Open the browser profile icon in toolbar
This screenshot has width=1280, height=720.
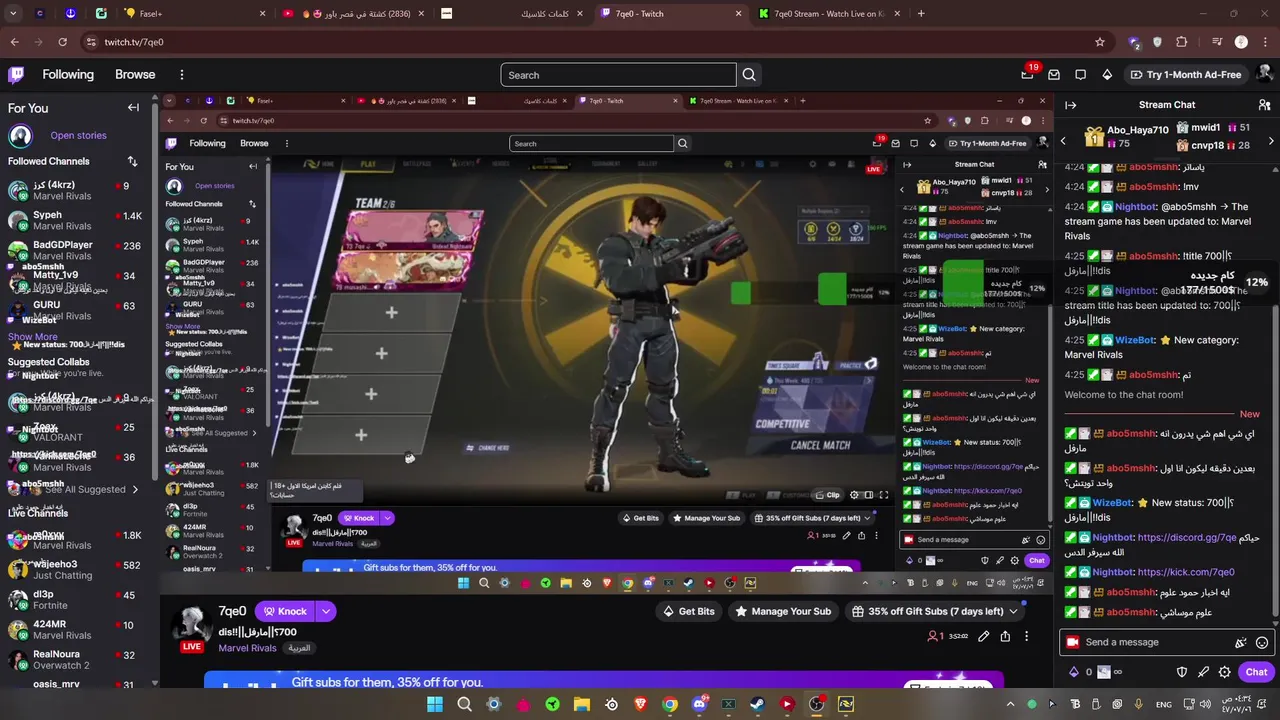pos(1241,42)
